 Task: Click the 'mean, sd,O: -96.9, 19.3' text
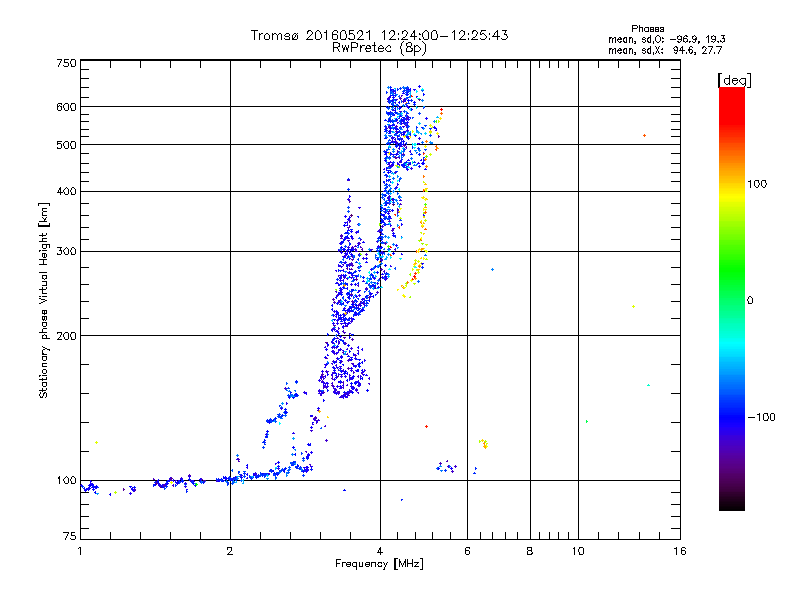click(x=666, y=39)
